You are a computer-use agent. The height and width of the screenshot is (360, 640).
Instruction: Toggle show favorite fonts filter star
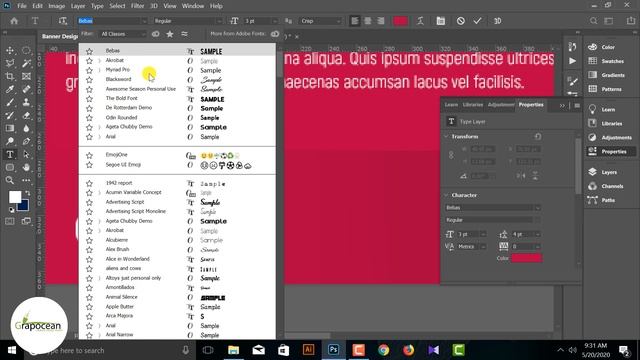170,34
